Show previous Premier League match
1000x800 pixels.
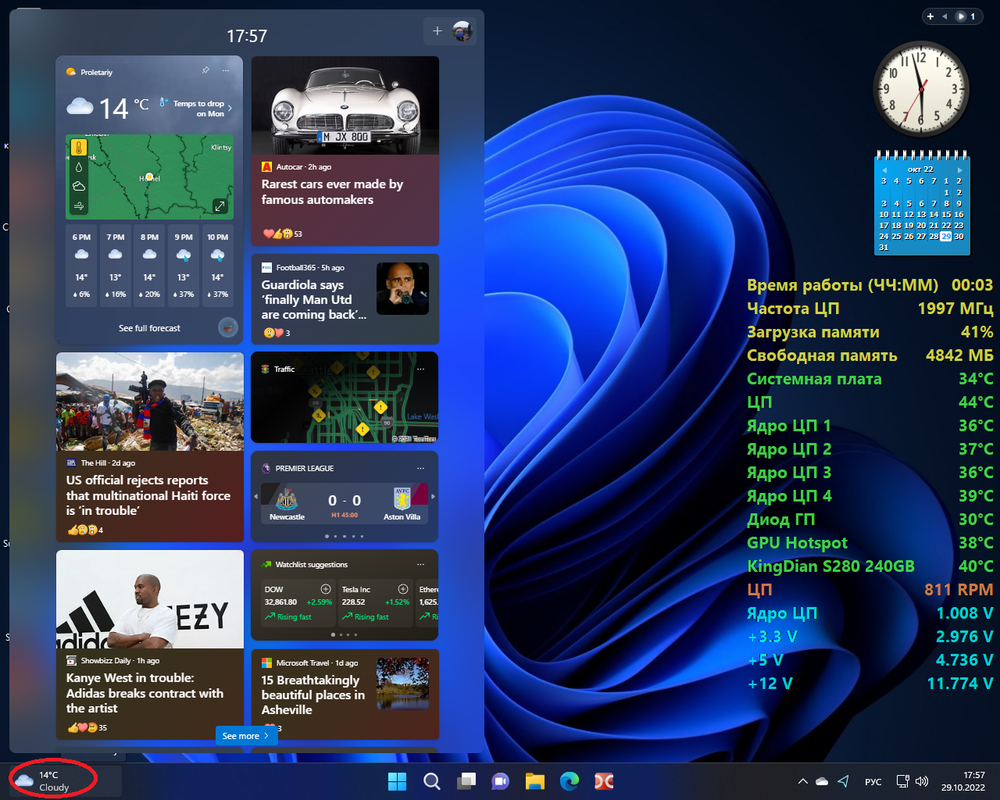point(256,496)
